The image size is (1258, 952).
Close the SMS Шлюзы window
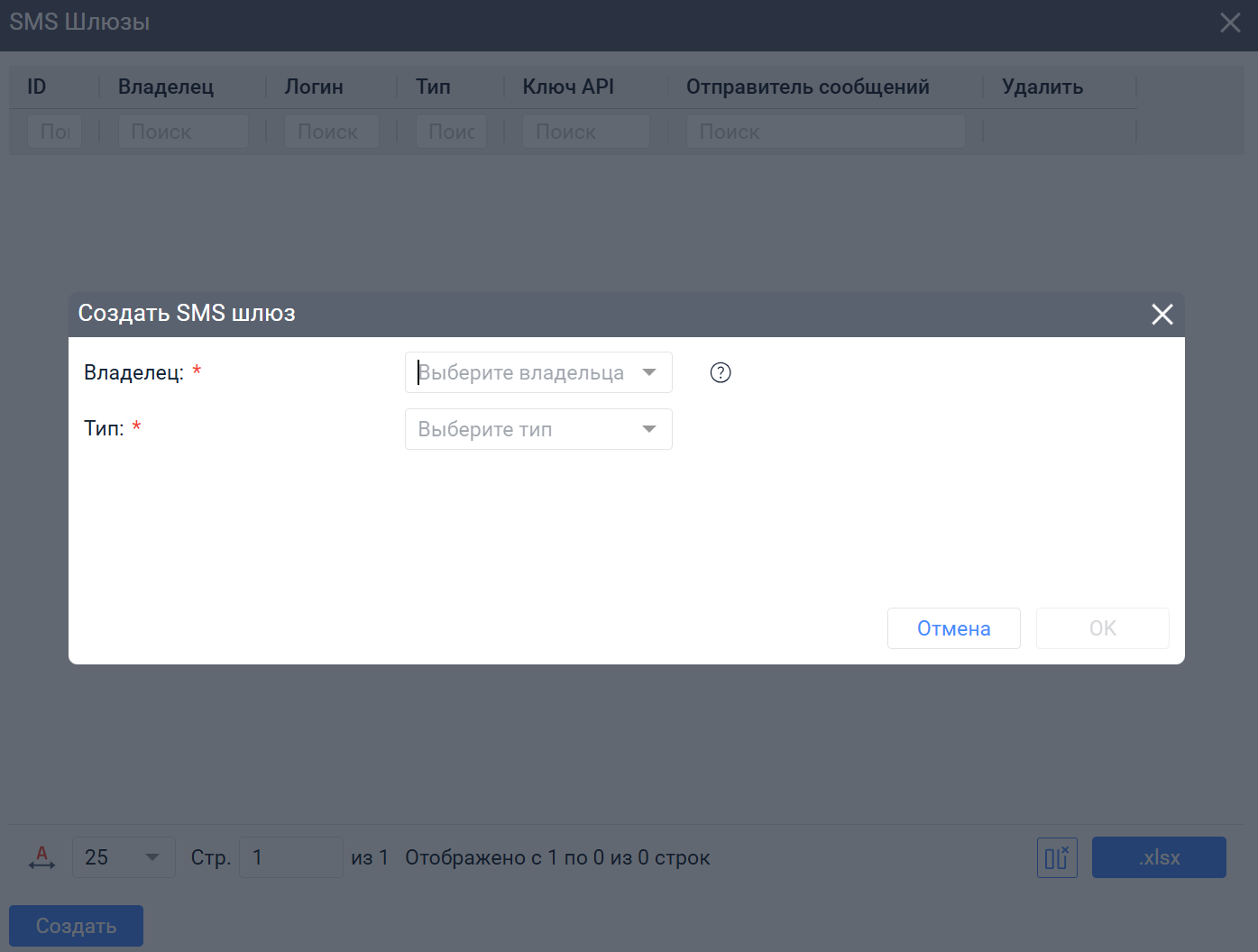[1230, 23]
